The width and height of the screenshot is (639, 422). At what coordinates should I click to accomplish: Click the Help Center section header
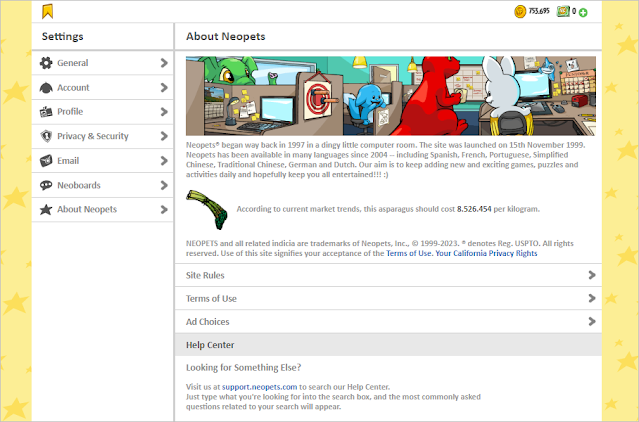388,345
